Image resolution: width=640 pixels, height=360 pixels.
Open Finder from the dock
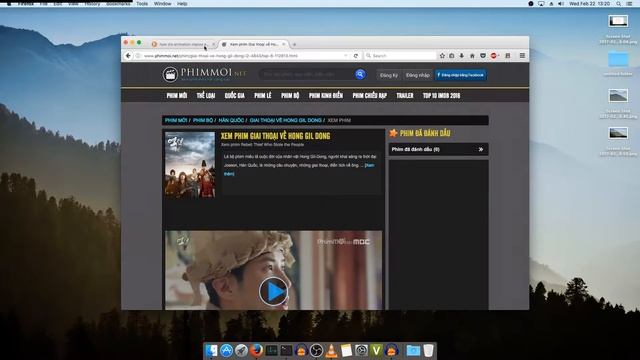(x=211, y=350)
